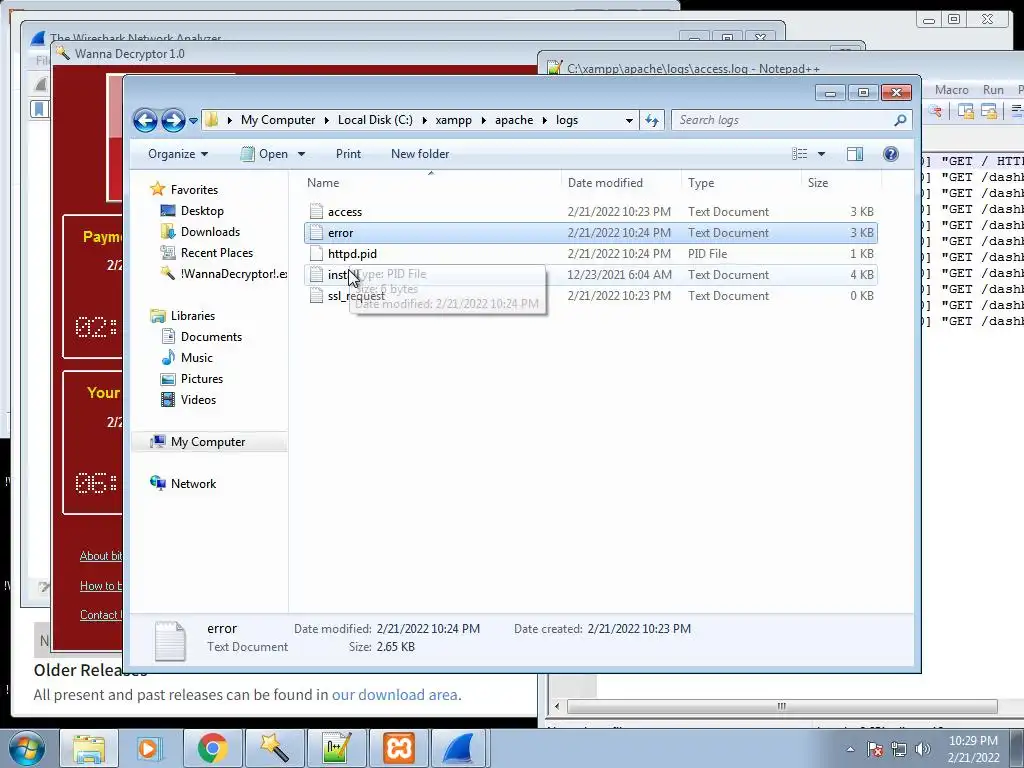This screenshot has width=1024, height=768.
Task: Select My Computer in navigation pane
Action: 208,442
